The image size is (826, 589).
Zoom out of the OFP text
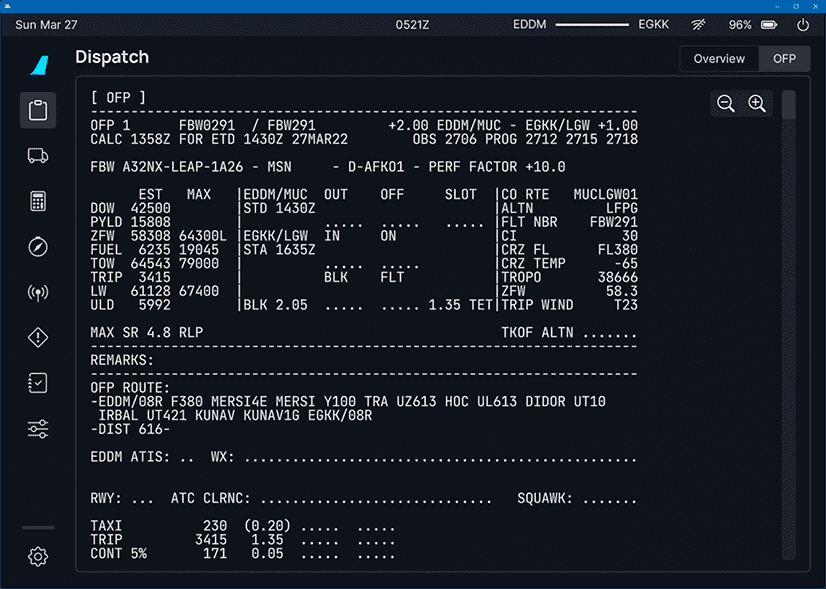725,103
